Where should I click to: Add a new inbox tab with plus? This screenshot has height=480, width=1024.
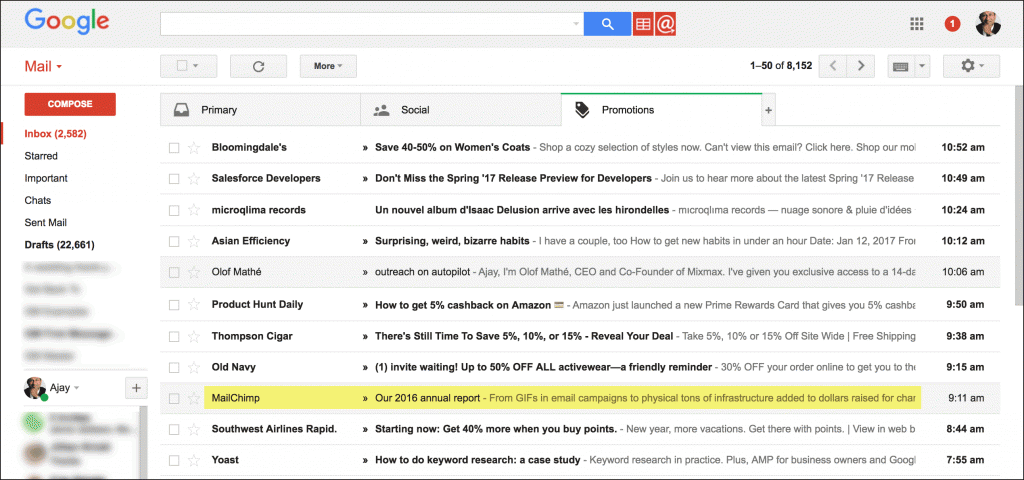click(768, 110)
